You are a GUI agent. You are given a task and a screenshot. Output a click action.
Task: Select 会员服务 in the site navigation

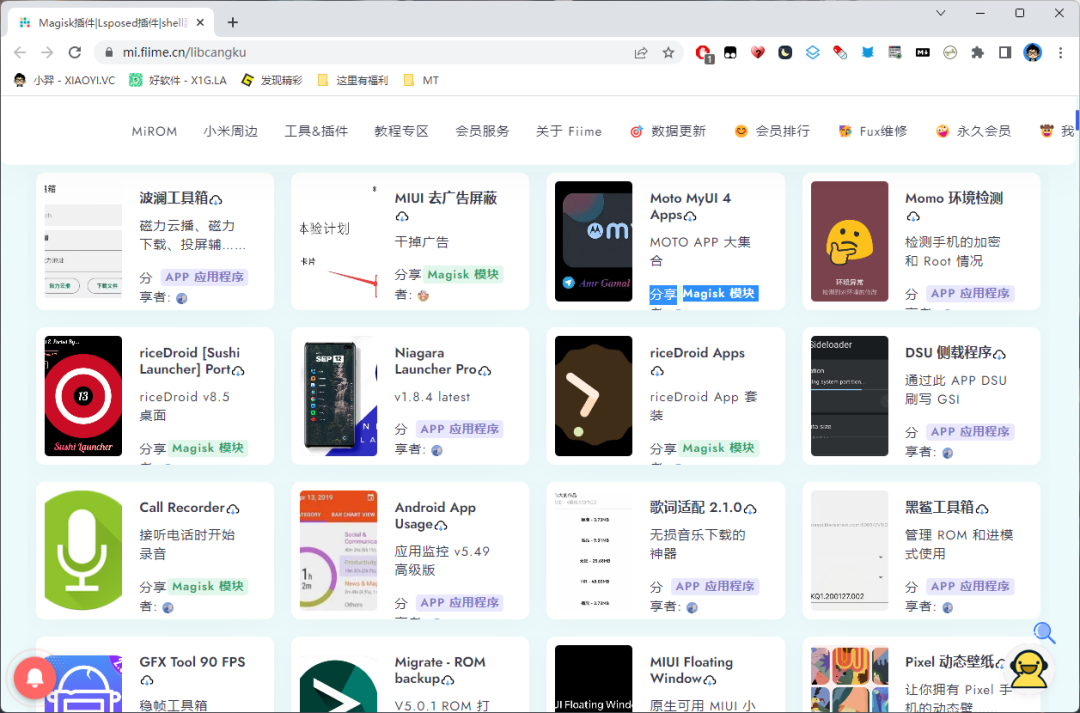pos(482,131)
